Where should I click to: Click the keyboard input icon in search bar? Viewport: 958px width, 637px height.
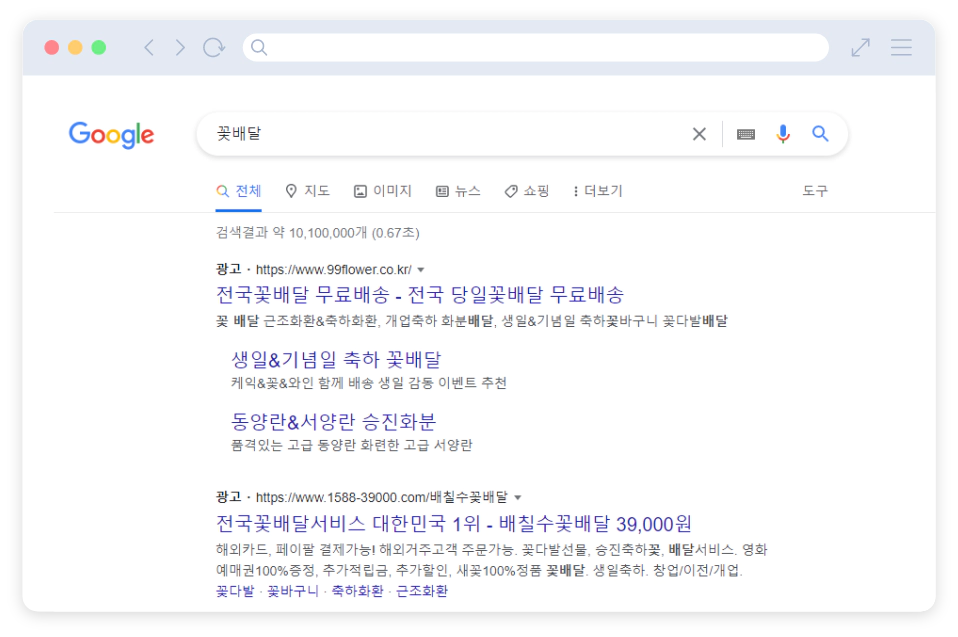(x=744, y=133)
